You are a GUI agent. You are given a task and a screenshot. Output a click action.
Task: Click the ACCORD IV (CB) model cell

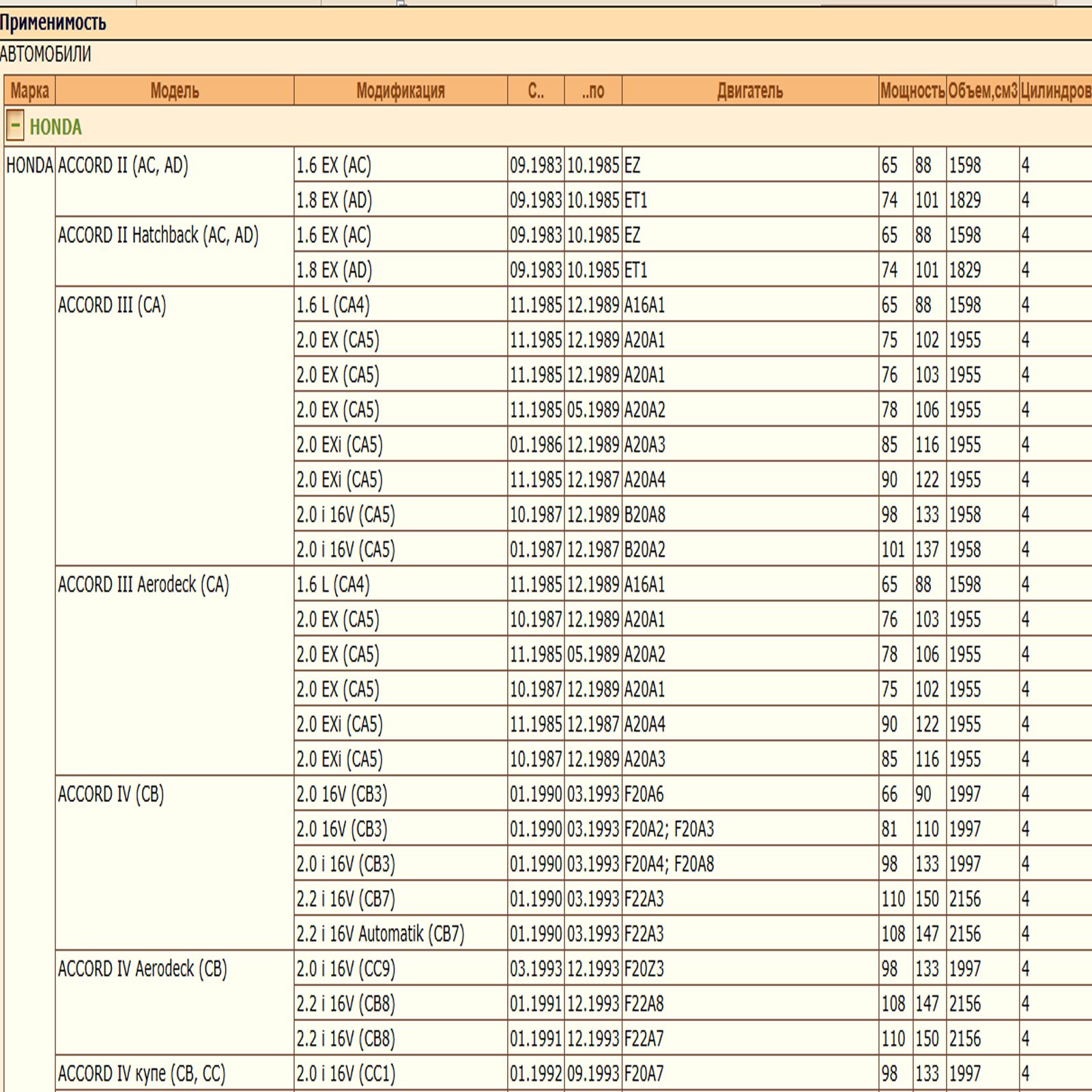coord(111,794)
